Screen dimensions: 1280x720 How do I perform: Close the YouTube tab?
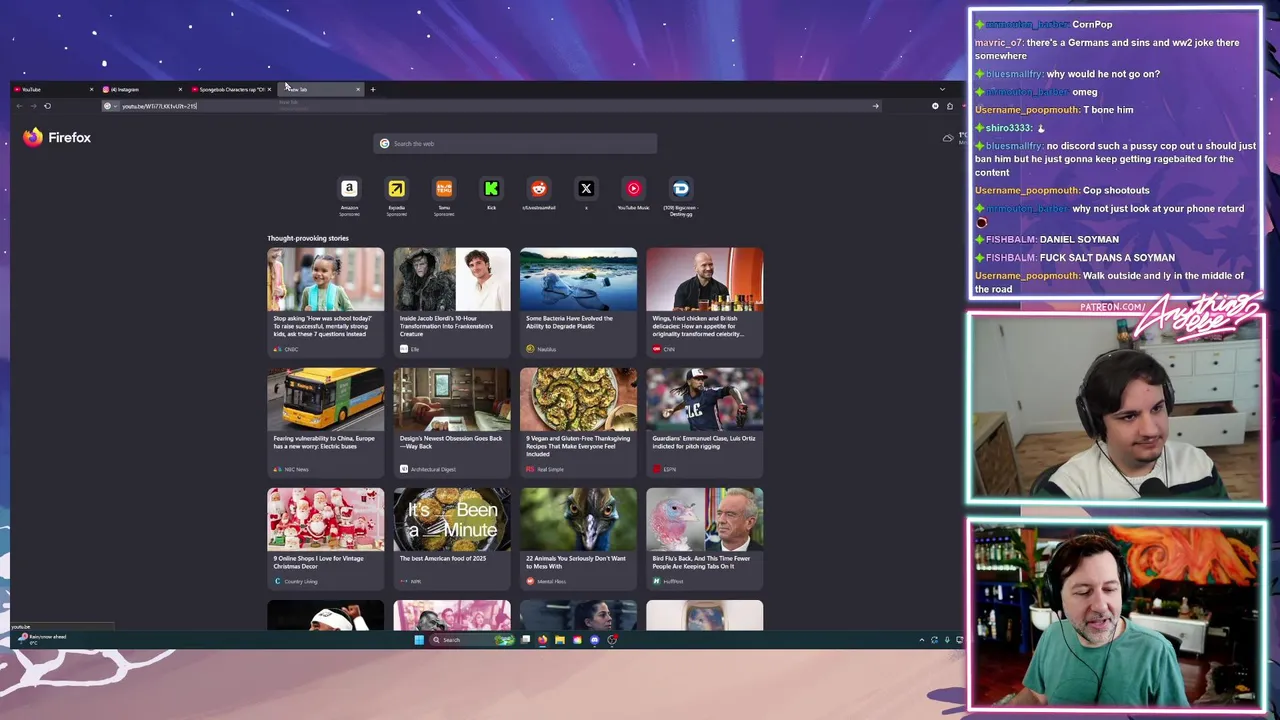pos(91,89)
